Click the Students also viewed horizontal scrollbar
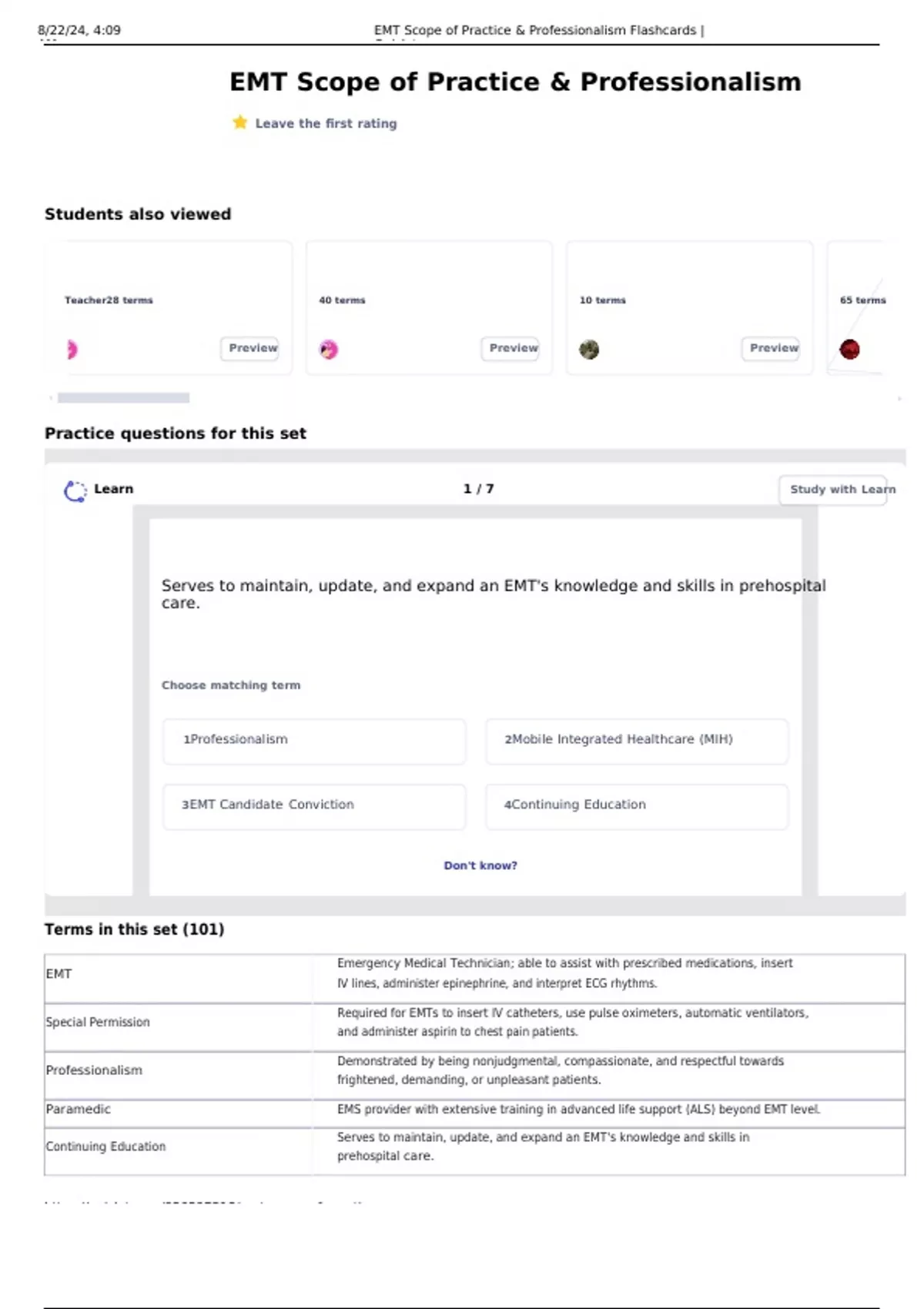924x1309 pixels. click(123, 398)
